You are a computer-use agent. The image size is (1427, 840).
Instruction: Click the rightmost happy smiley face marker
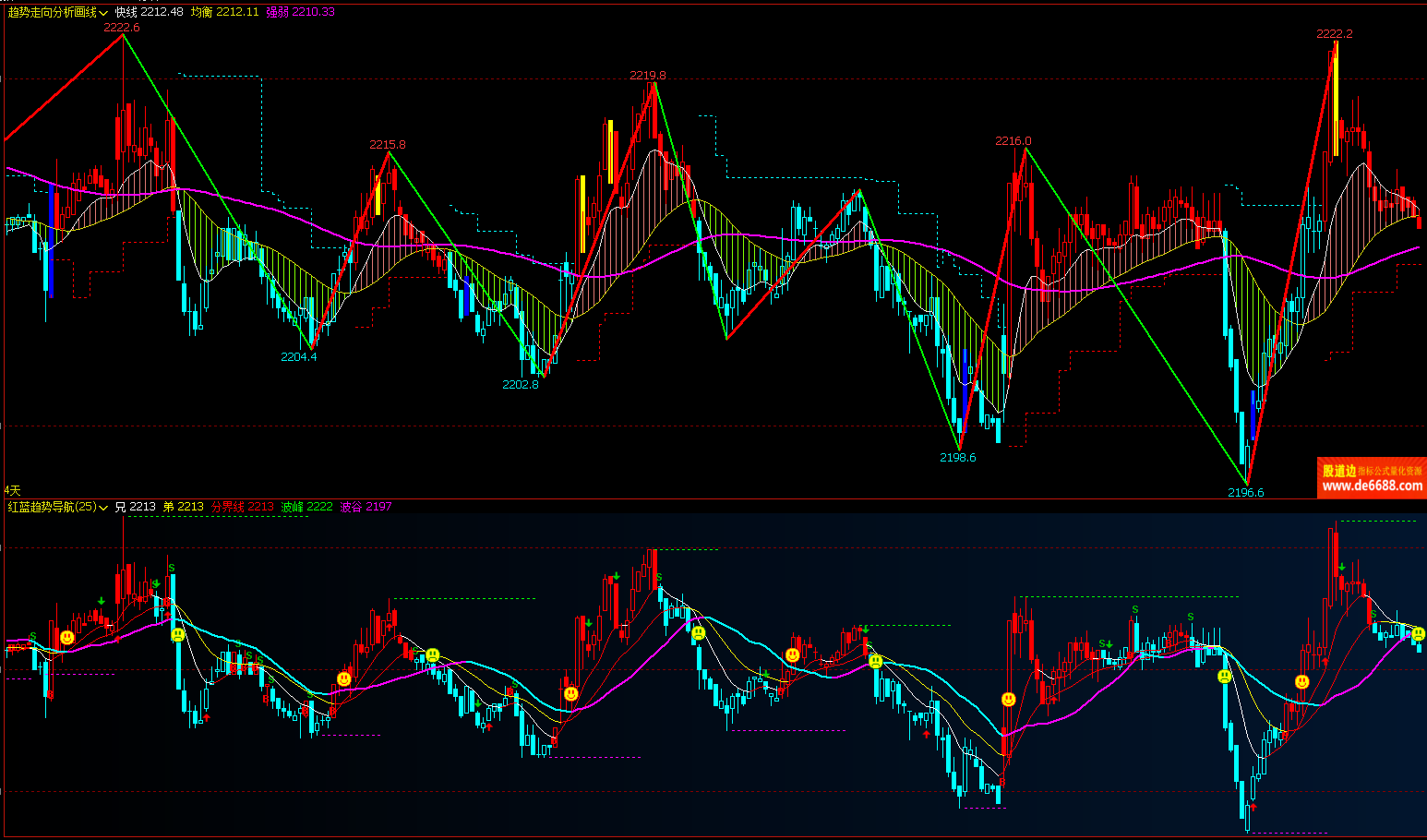[x=1301, y=682]
